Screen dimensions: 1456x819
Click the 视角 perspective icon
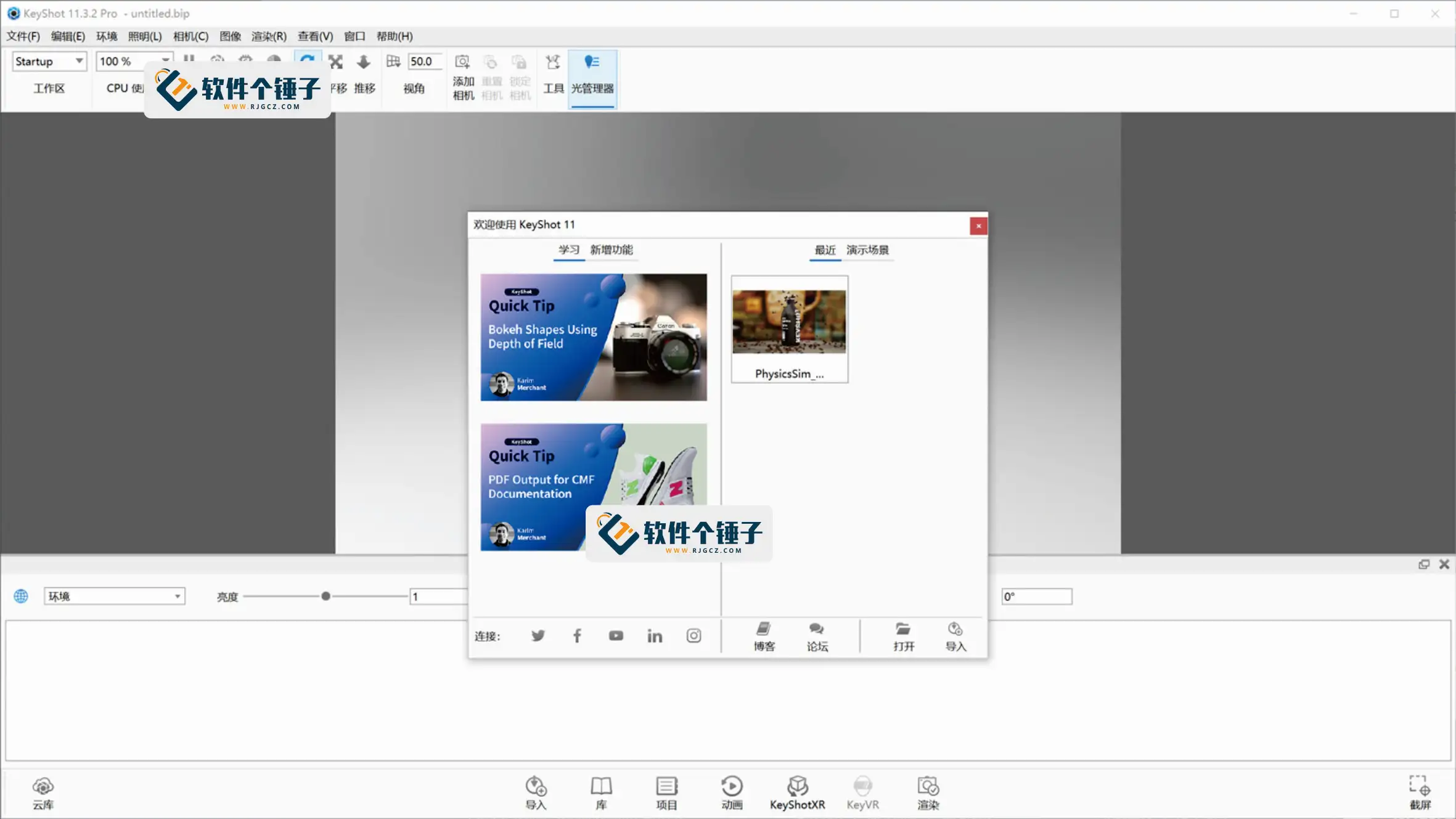point(393,61)
